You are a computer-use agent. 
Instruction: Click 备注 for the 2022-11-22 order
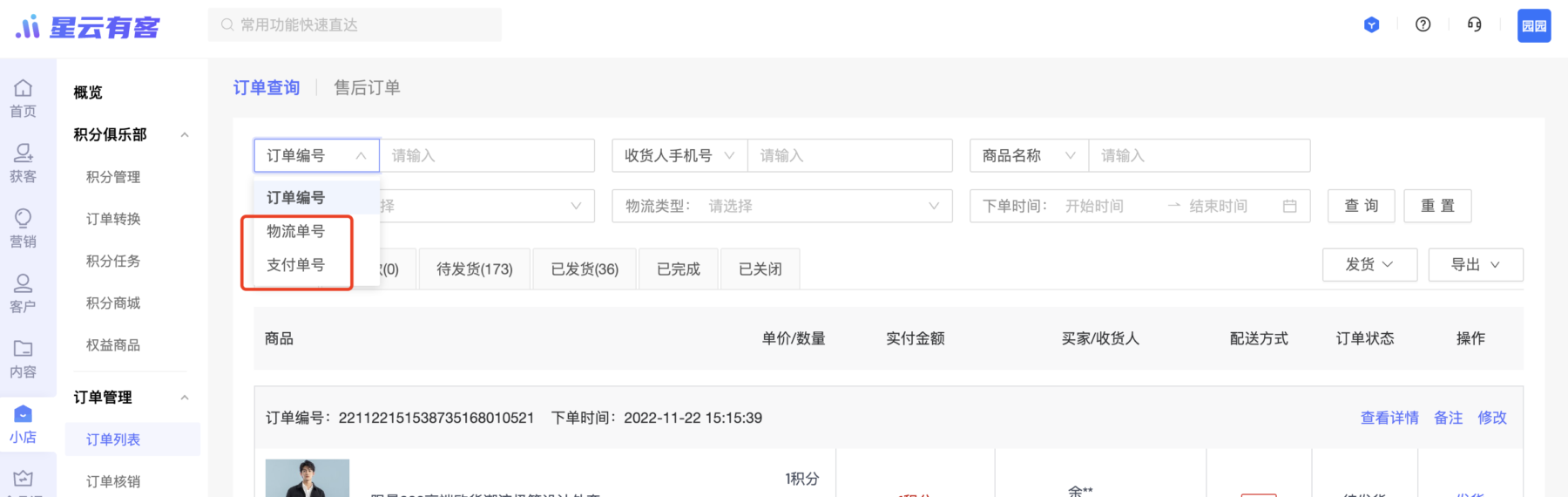(x=1449, y=418)
